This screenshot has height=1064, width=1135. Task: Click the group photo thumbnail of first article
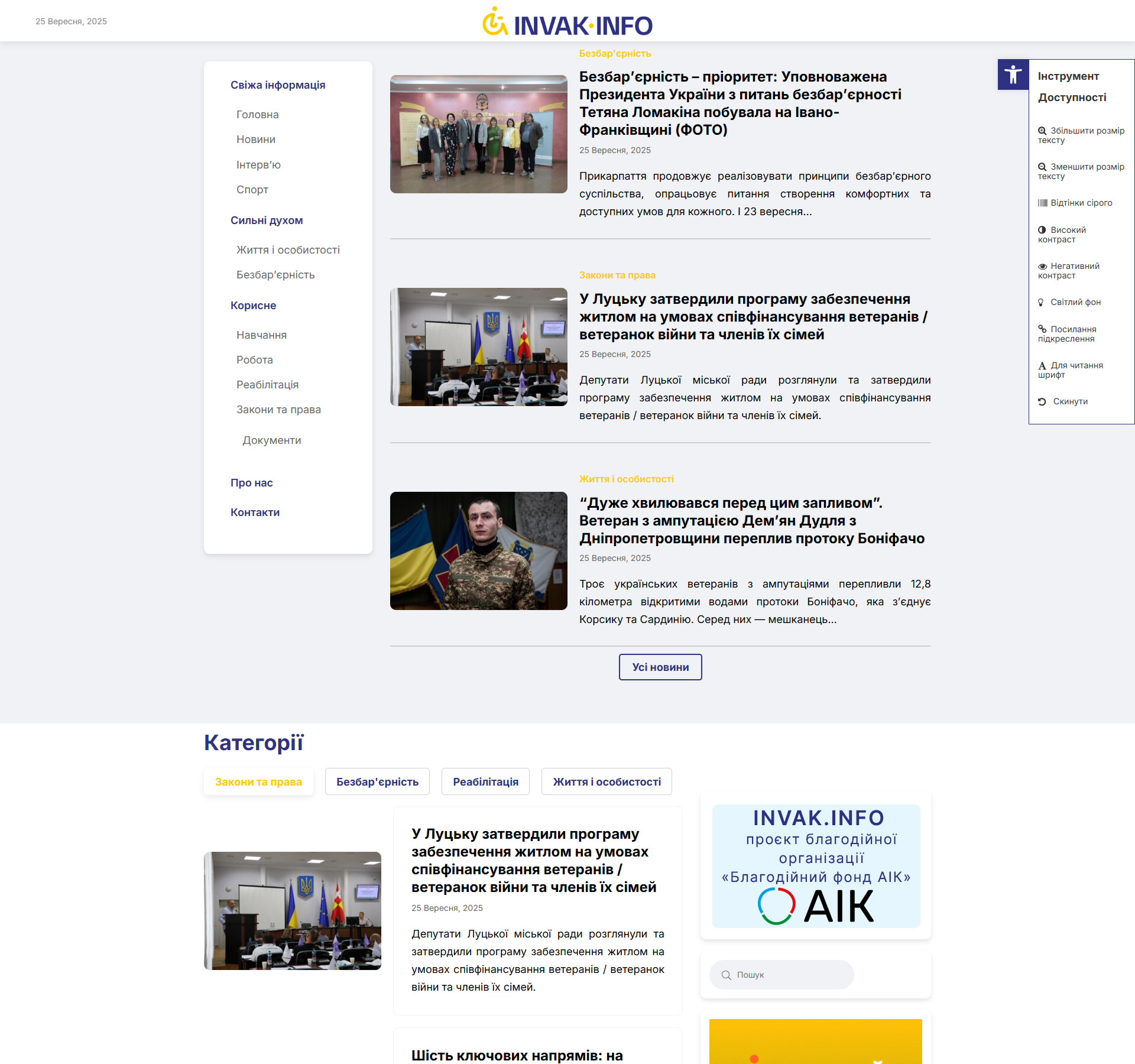(479, 134)
